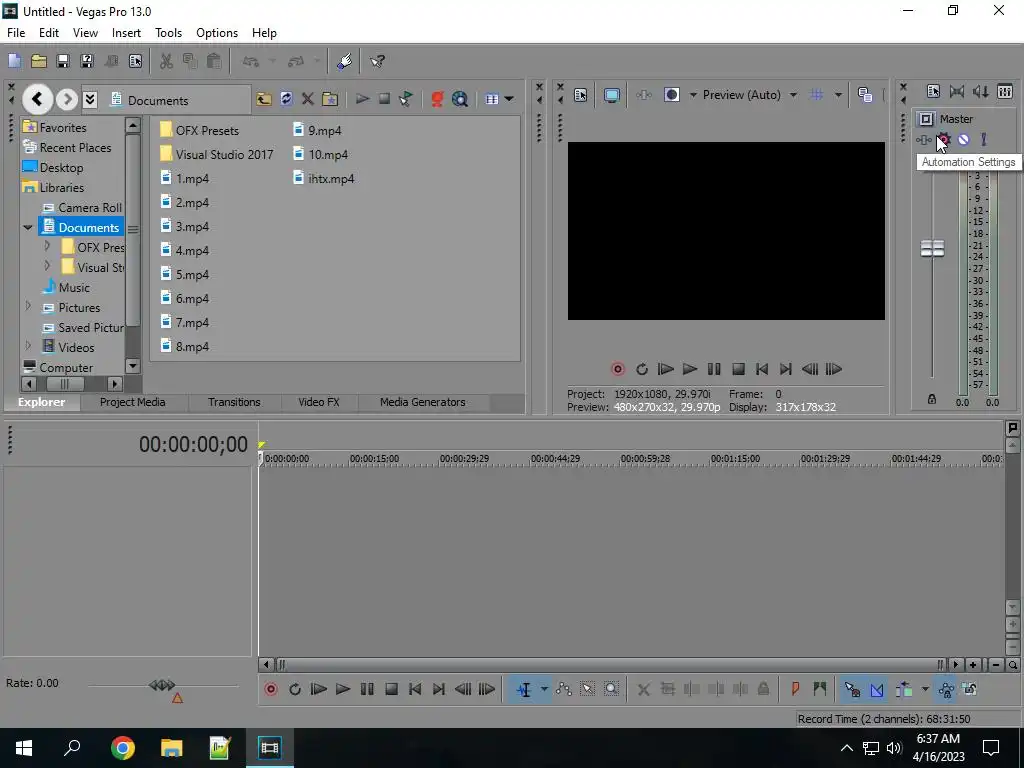Click Play in the preview transport
Screen dimensions: 1024x768
point(690,370)
